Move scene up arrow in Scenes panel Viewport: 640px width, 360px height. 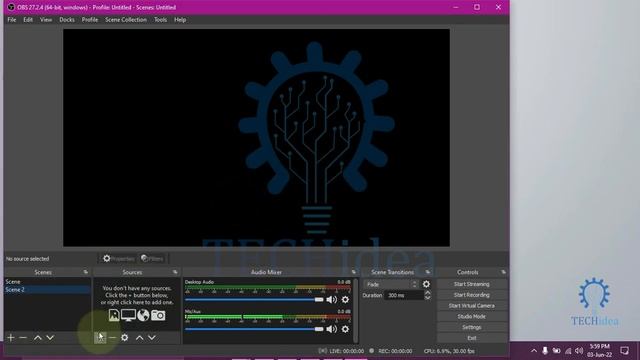coord(38,338)
